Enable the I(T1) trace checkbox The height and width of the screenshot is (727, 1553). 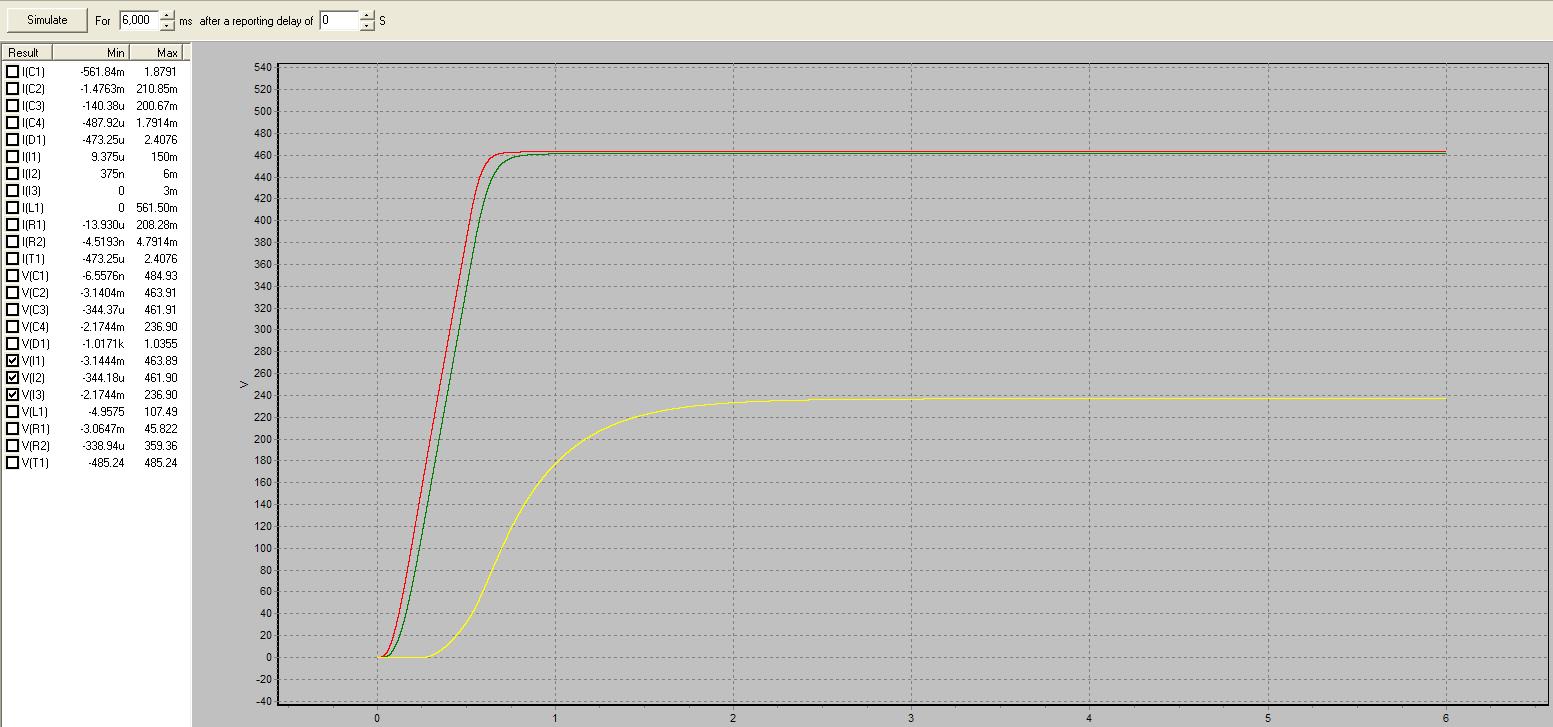pos(13,259)
